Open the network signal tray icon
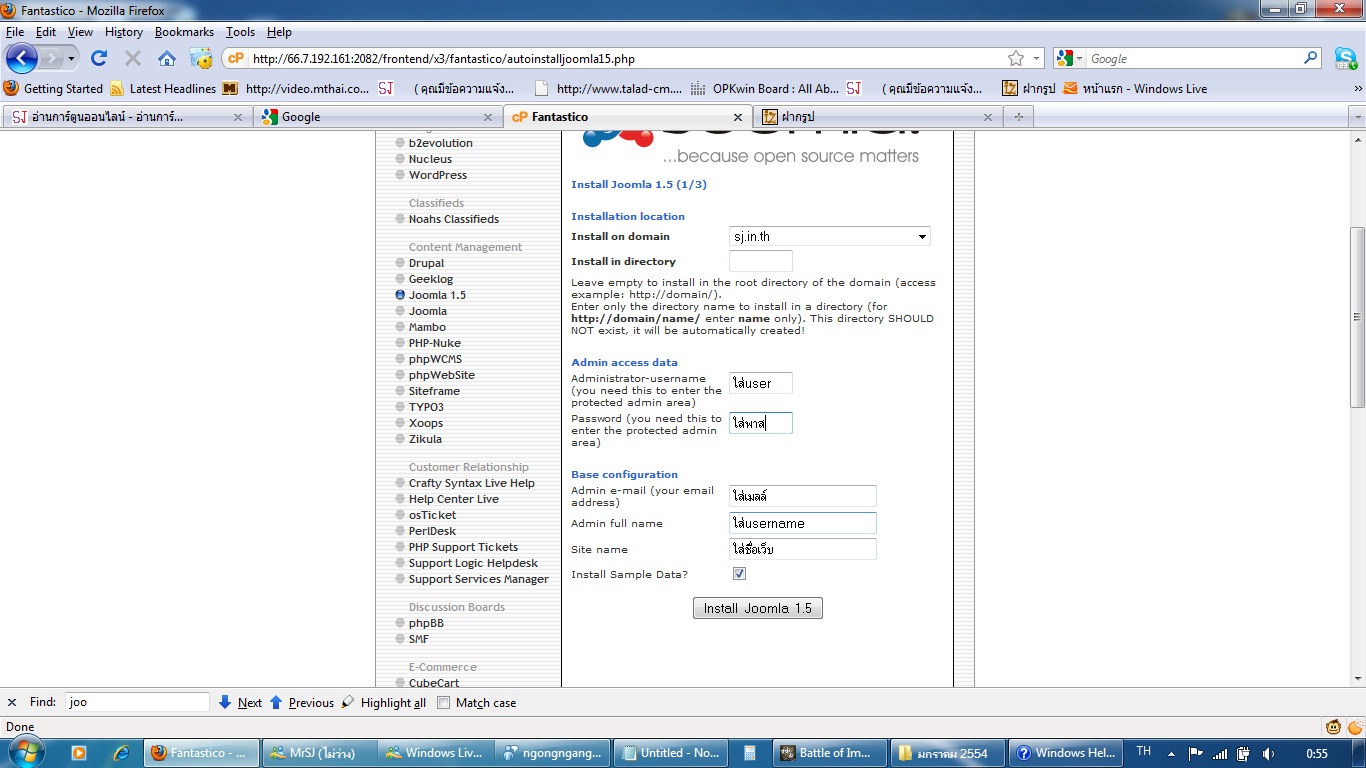The image size is (1366, 768). tap(1219, 753)
